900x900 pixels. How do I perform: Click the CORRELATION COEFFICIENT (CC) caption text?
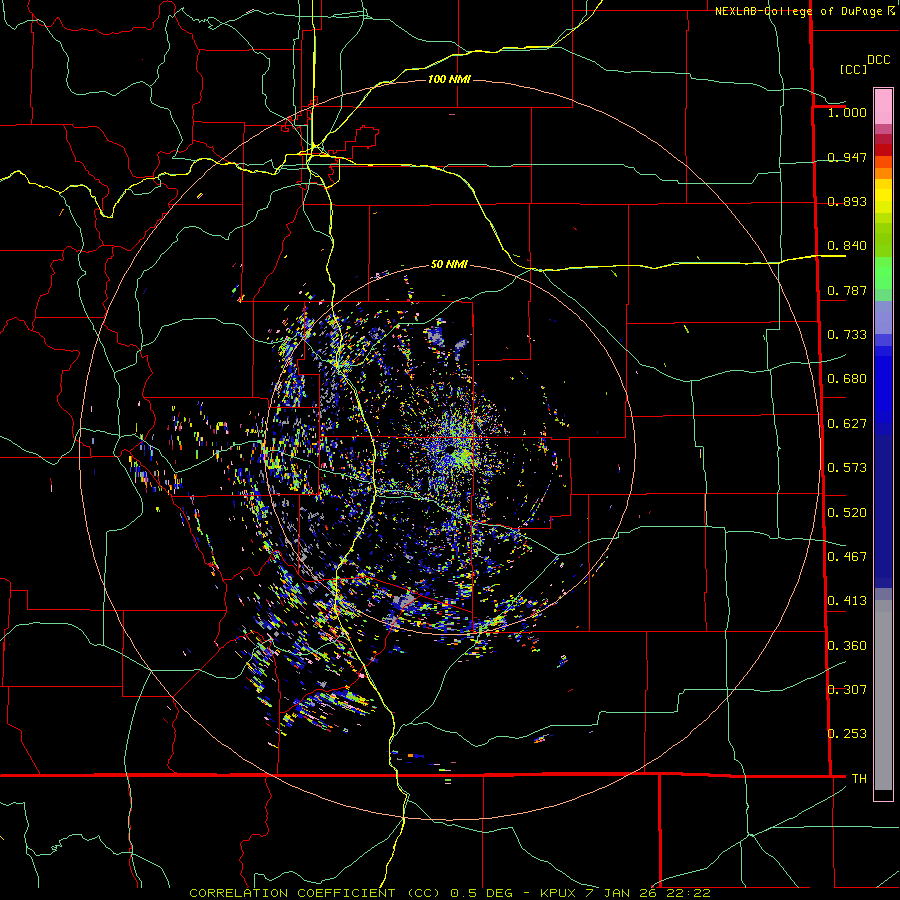(315, 893)
